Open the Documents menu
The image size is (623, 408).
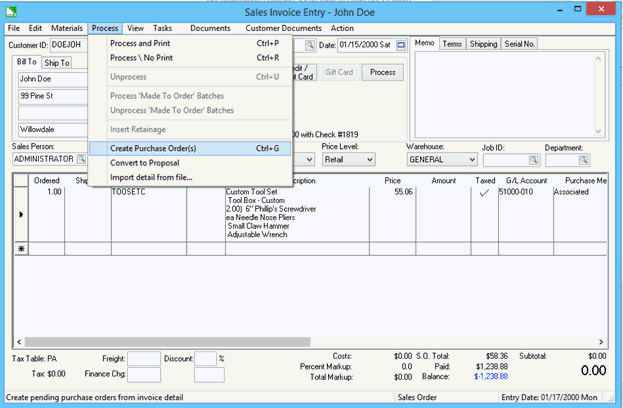[210, 28]
